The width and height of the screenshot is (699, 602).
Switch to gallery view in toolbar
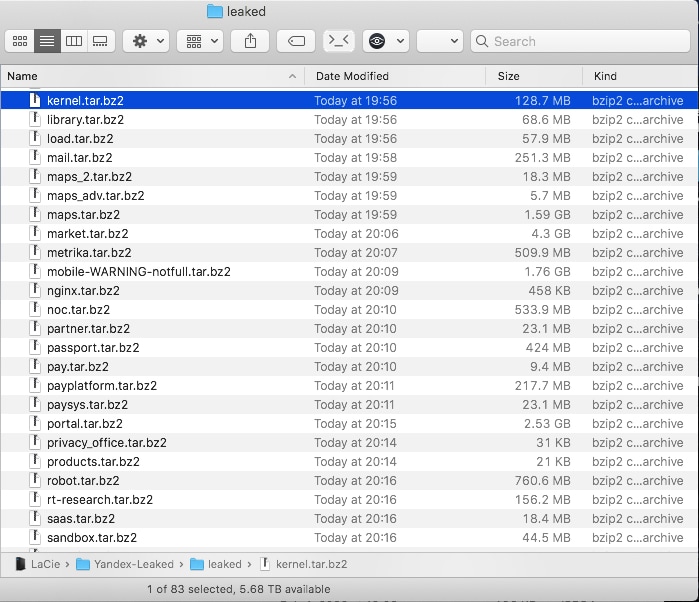[101, 41]
